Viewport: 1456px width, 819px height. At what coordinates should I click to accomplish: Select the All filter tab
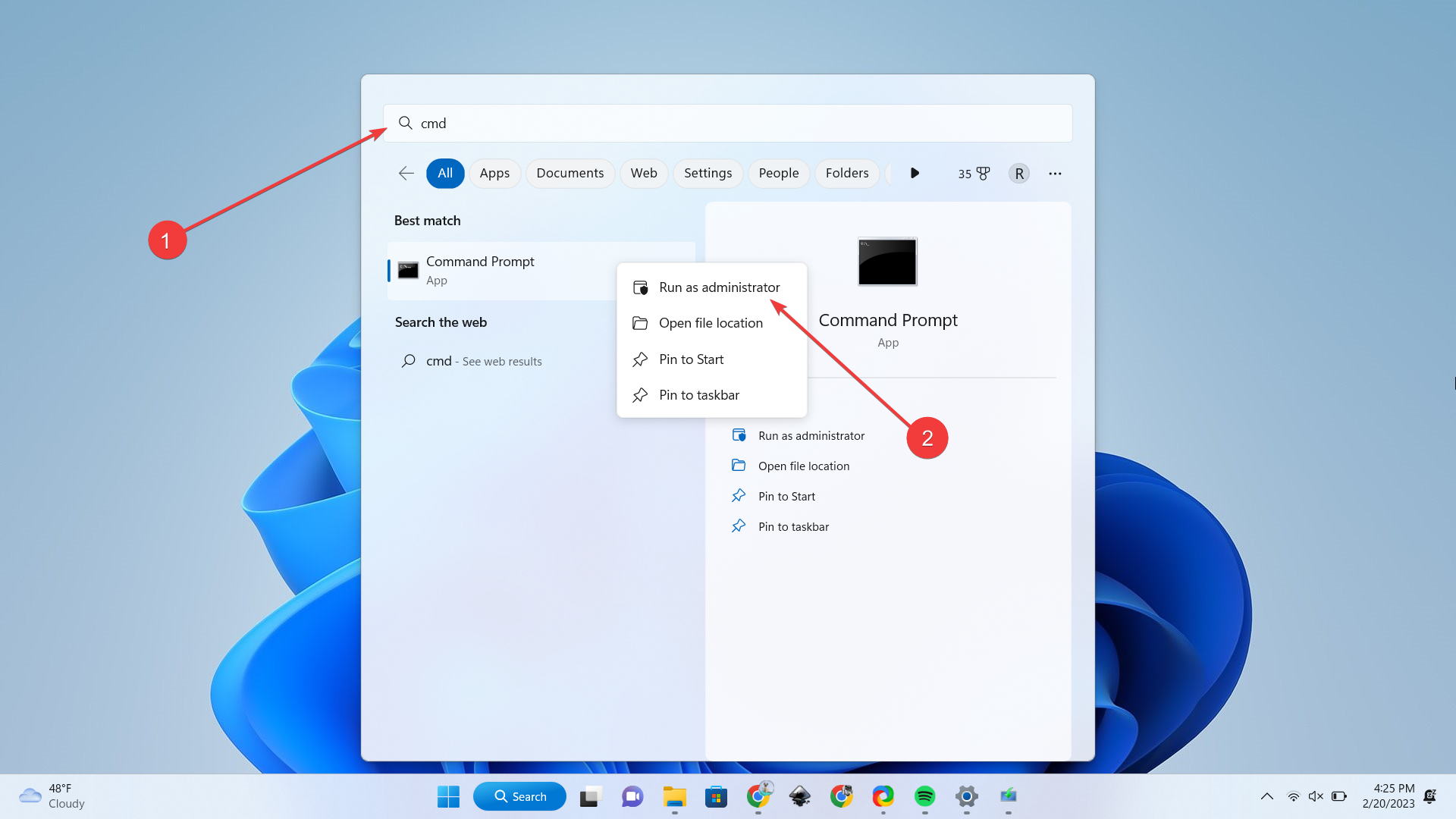[445, 173]
